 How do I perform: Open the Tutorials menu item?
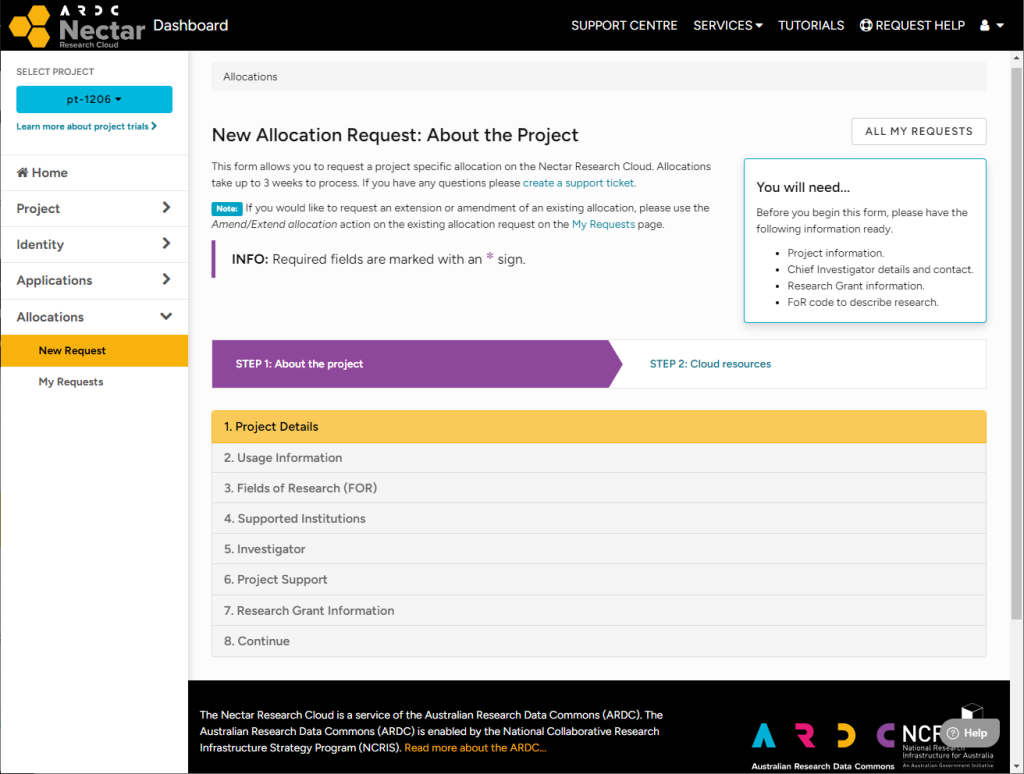click(x=810, y=25)
